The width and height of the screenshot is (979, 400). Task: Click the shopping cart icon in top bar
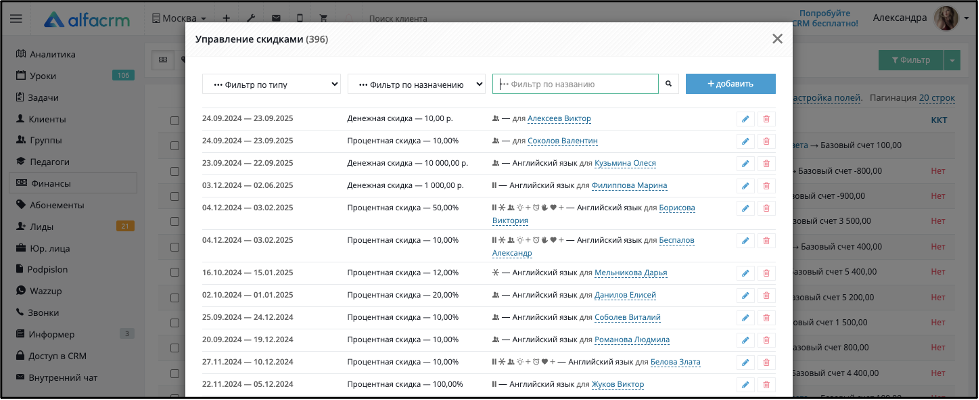coord(323,19)
